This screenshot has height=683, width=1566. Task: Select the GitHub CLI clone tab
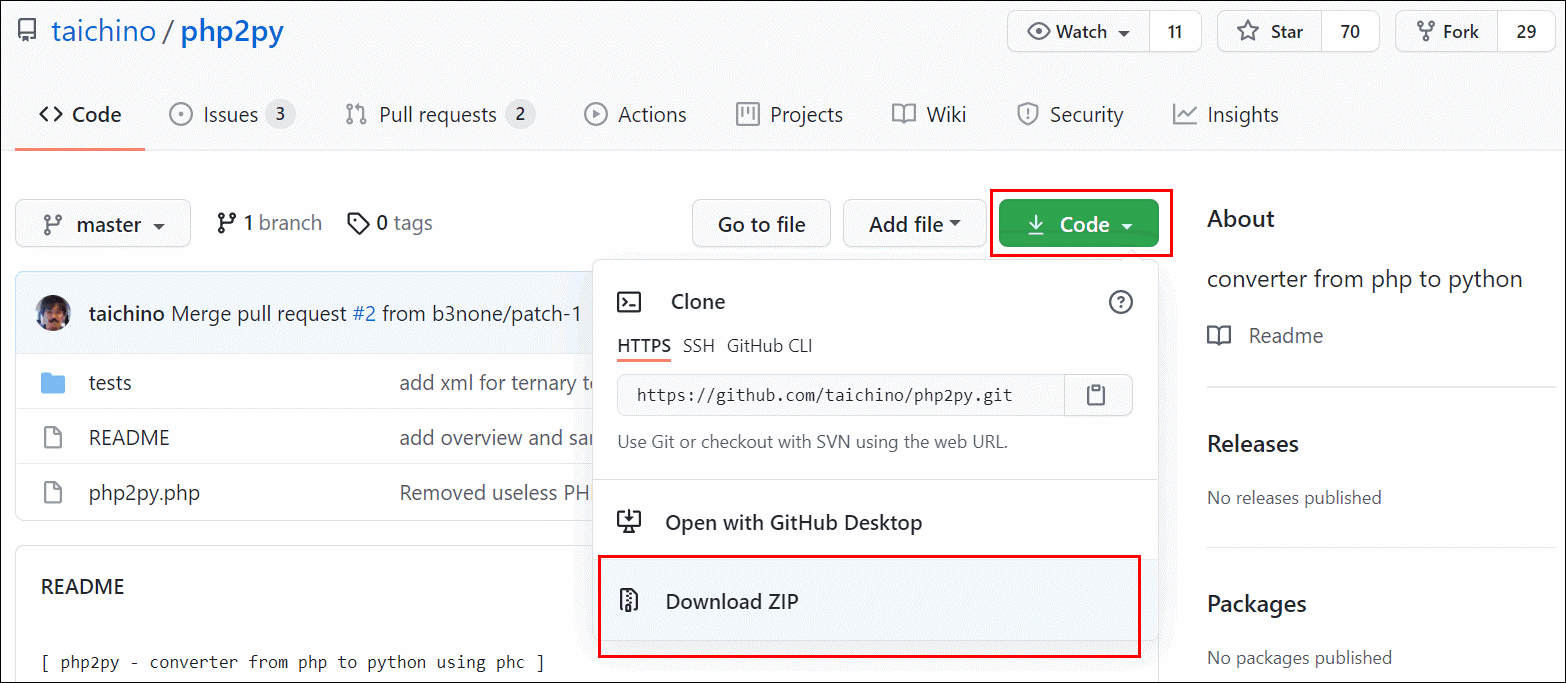(x=769, y=346)
